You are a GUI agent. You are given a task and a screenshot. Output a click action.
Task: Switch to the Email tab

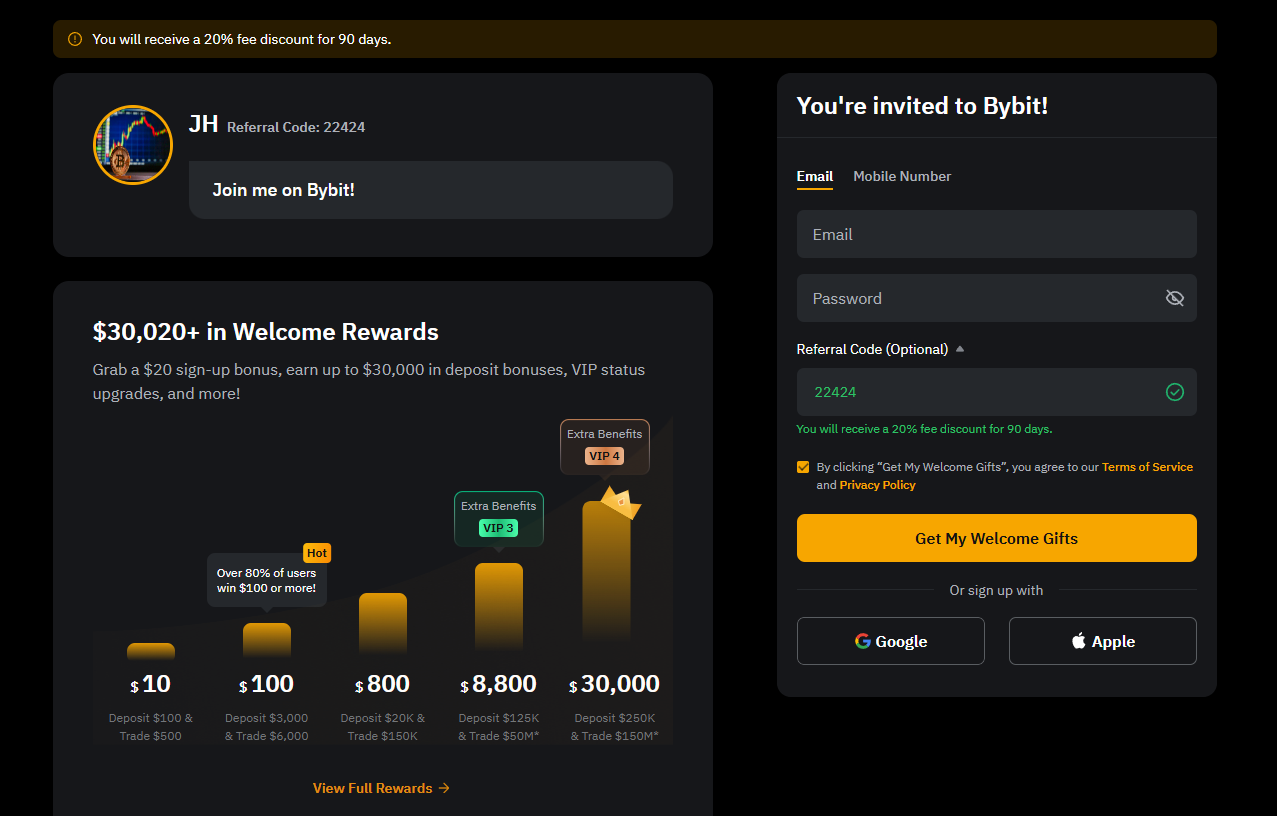(814, 176)
